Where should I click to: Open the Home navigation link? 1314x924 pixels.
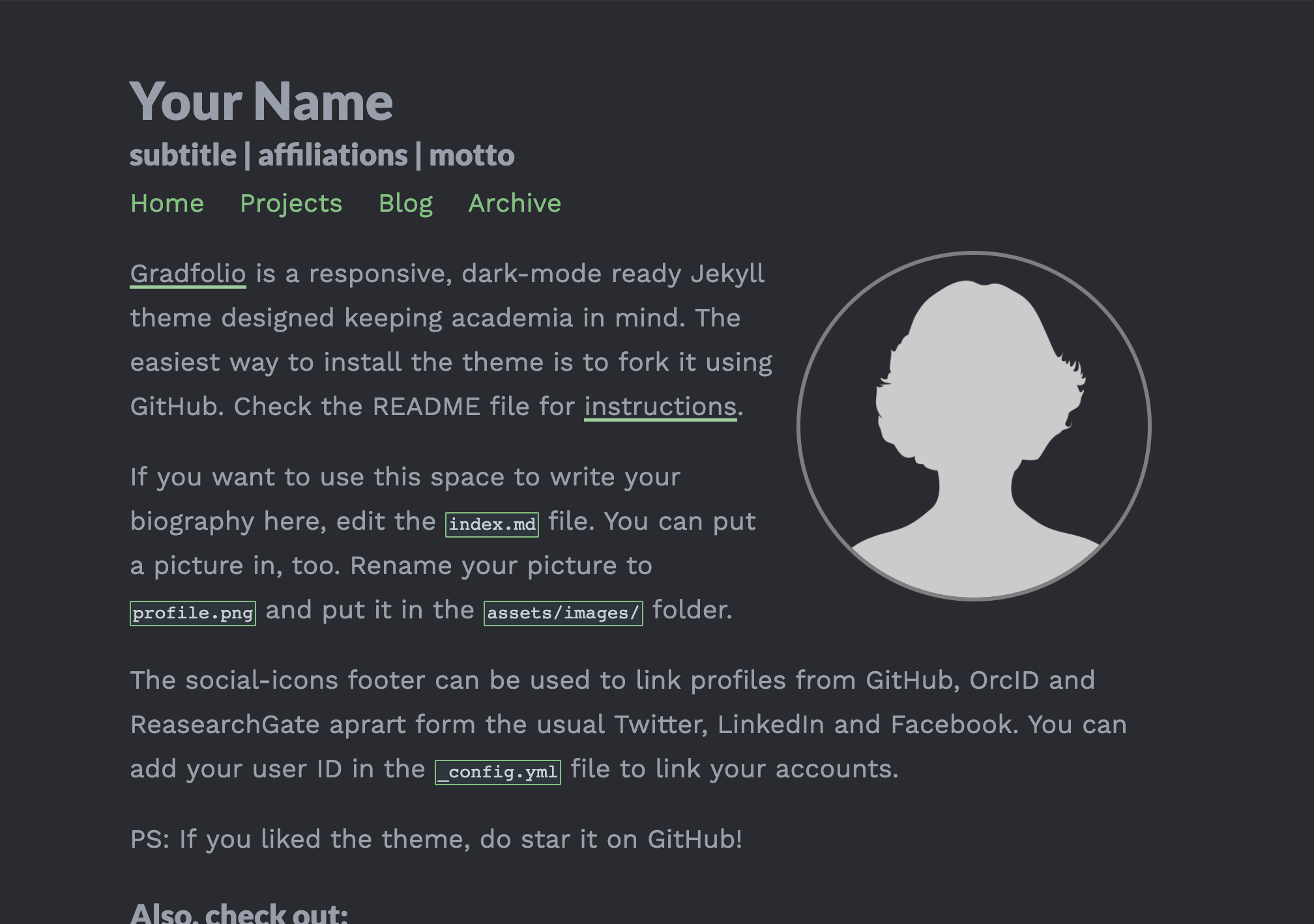[x=167, y=203]
